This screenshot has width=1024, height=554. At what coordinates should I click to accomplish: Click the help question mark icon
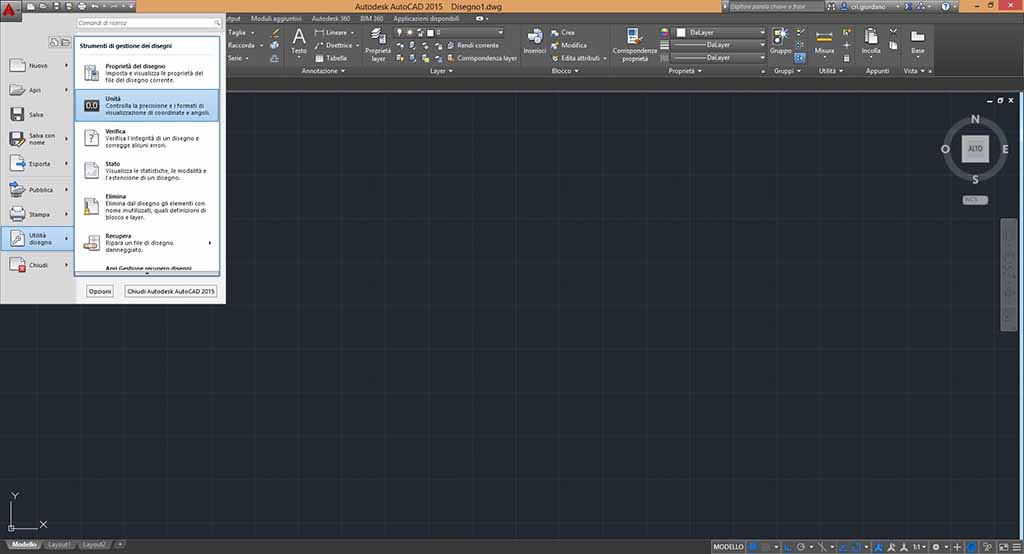pyautogui.click(x=945, y=7)
